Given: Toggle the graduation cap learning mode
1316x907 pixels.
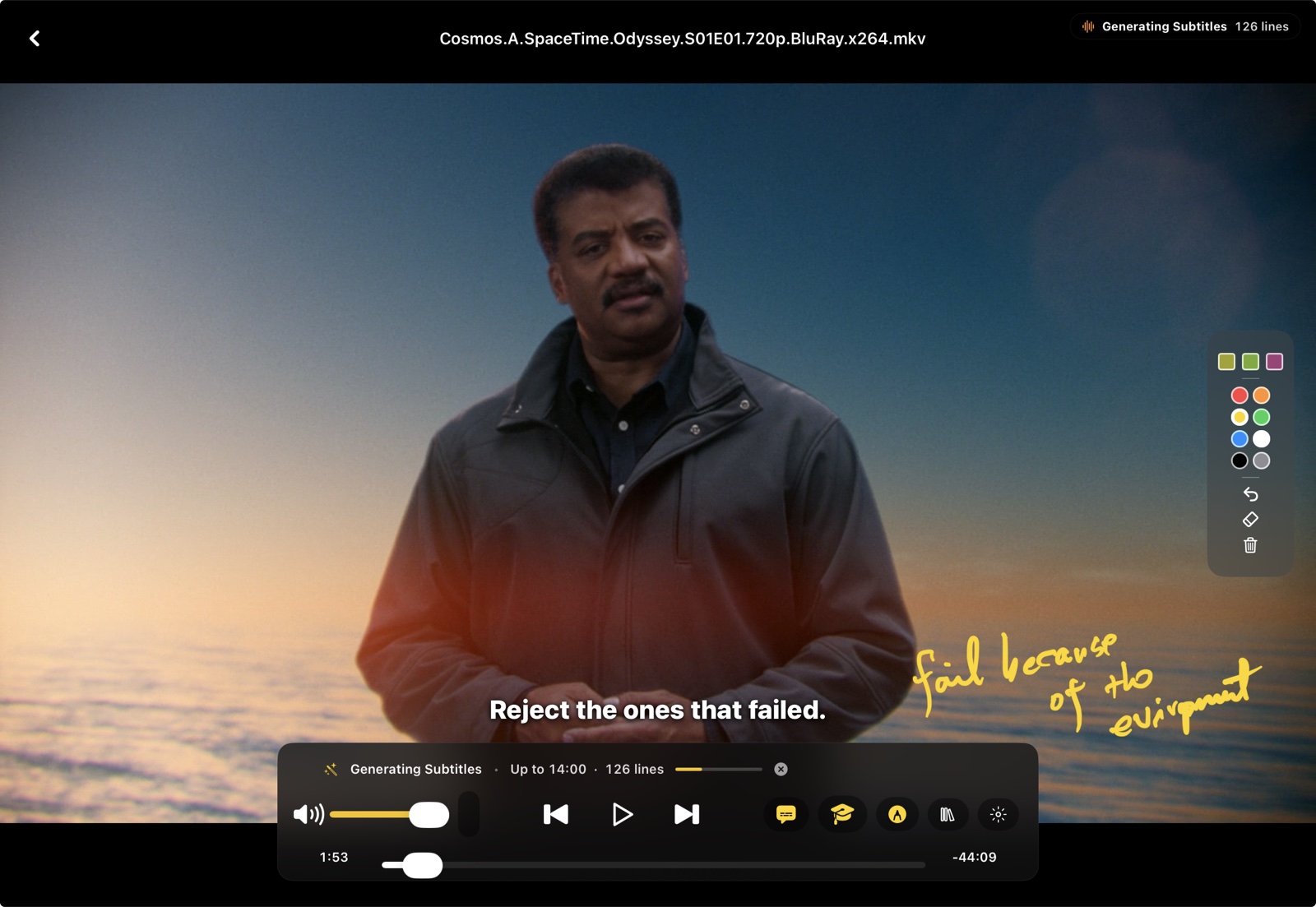Looking at the screenshot, I should click(841, 814).
